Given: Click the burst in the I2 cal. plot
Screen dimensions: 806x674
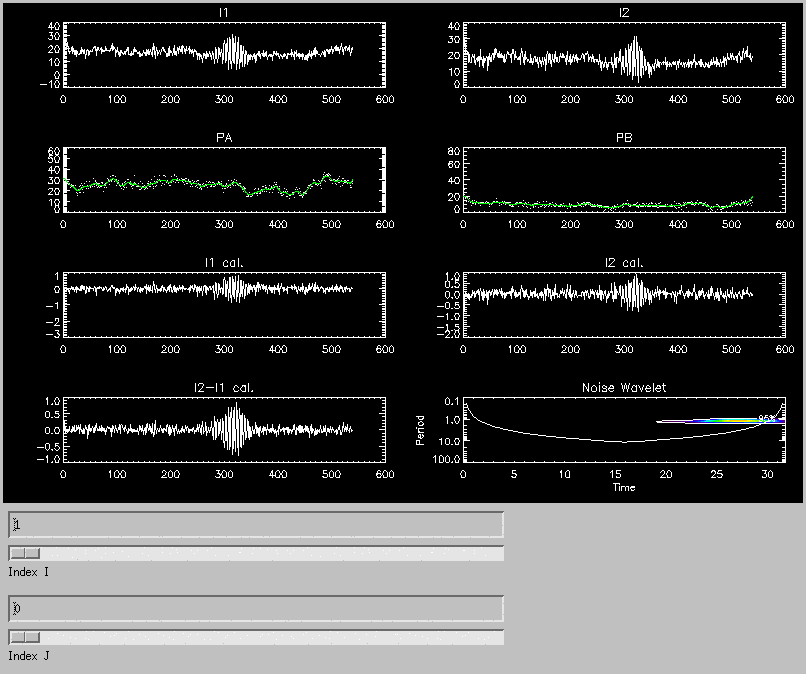Looking at the screenshot, I should pos(632,292).
